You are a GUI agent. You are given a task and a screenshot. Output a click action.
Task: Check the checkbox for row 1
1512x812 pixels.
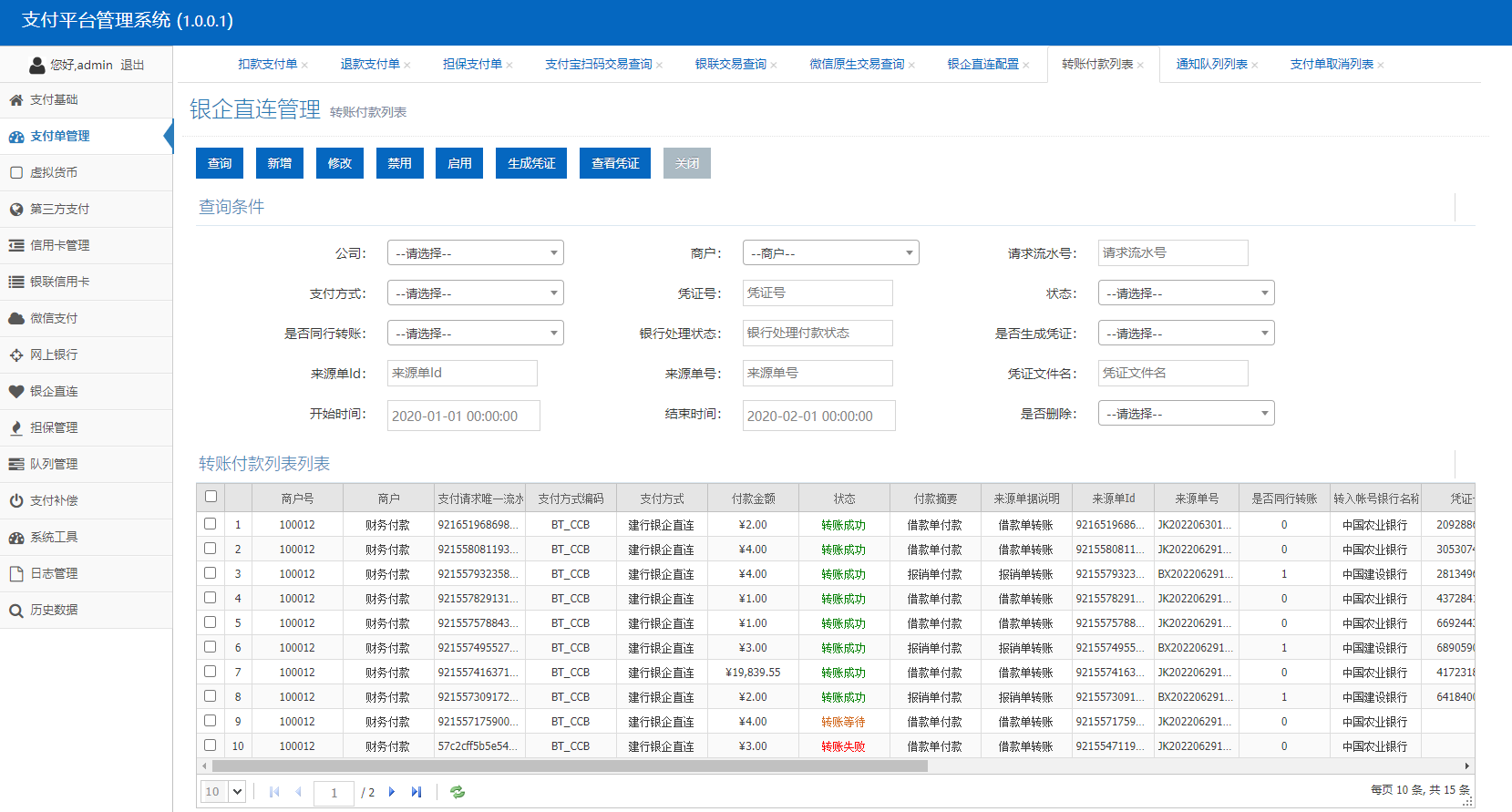(211, 524)
